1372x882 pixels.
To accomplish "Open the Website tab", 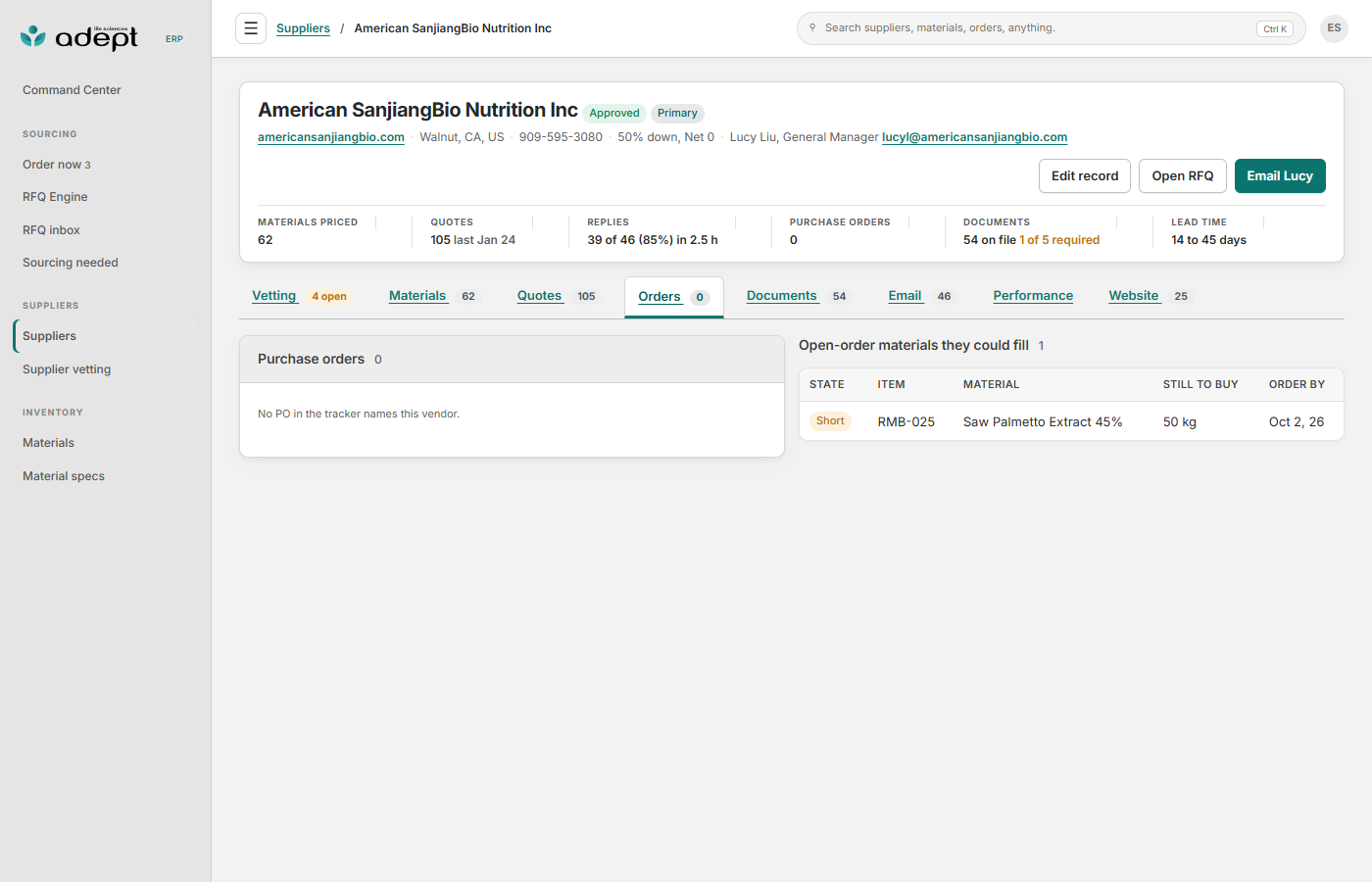I will click(x=1149, y=296).
